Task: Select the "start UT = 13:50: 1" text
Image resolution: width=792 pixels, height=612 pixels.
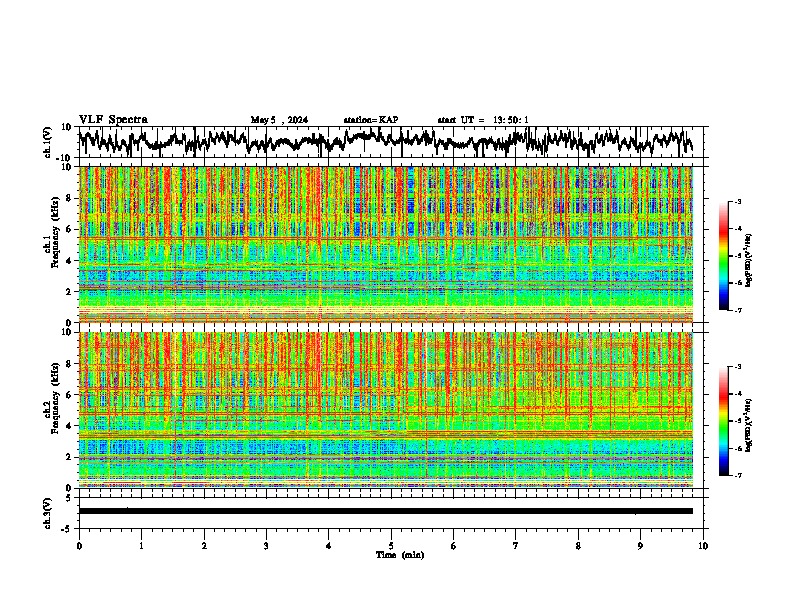Action: coord(483,120)
